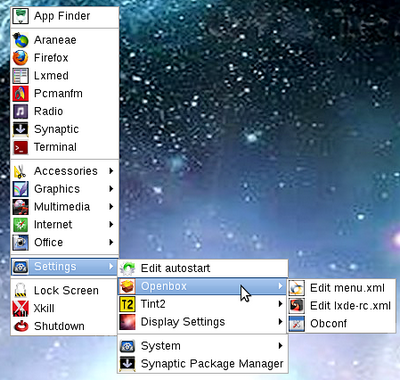The width and height of the screenshot is (400, 380).
Task: Click the Radio music note icon
Action: point(20,111)
